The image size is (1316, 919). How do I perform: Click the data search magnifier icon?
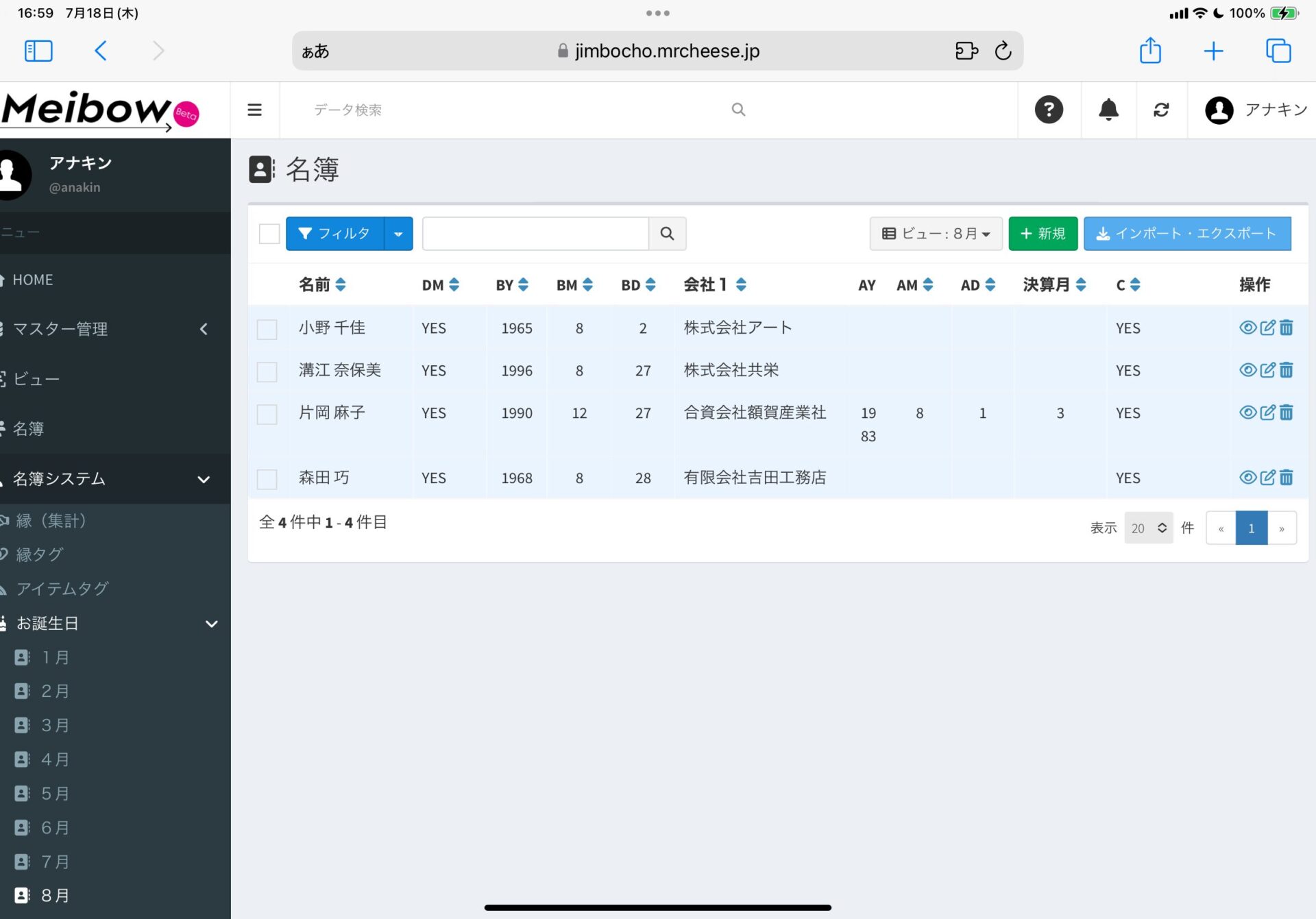click(738, 110)
